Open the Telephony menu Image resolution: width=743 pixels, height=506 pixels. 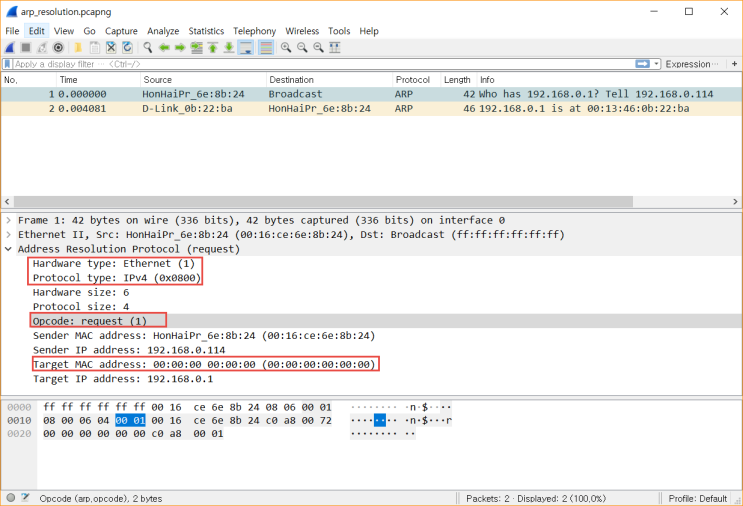254,31
